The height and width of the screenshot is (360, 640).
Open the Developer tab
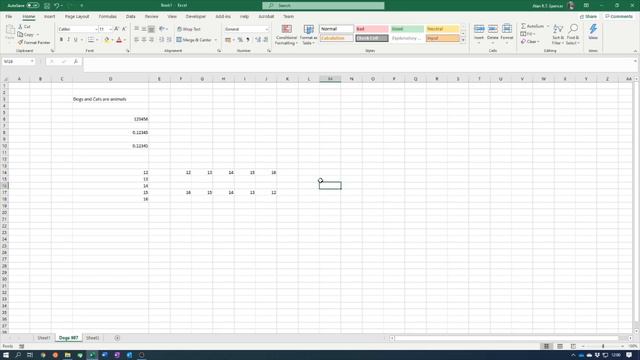click(x=196, y=16)
